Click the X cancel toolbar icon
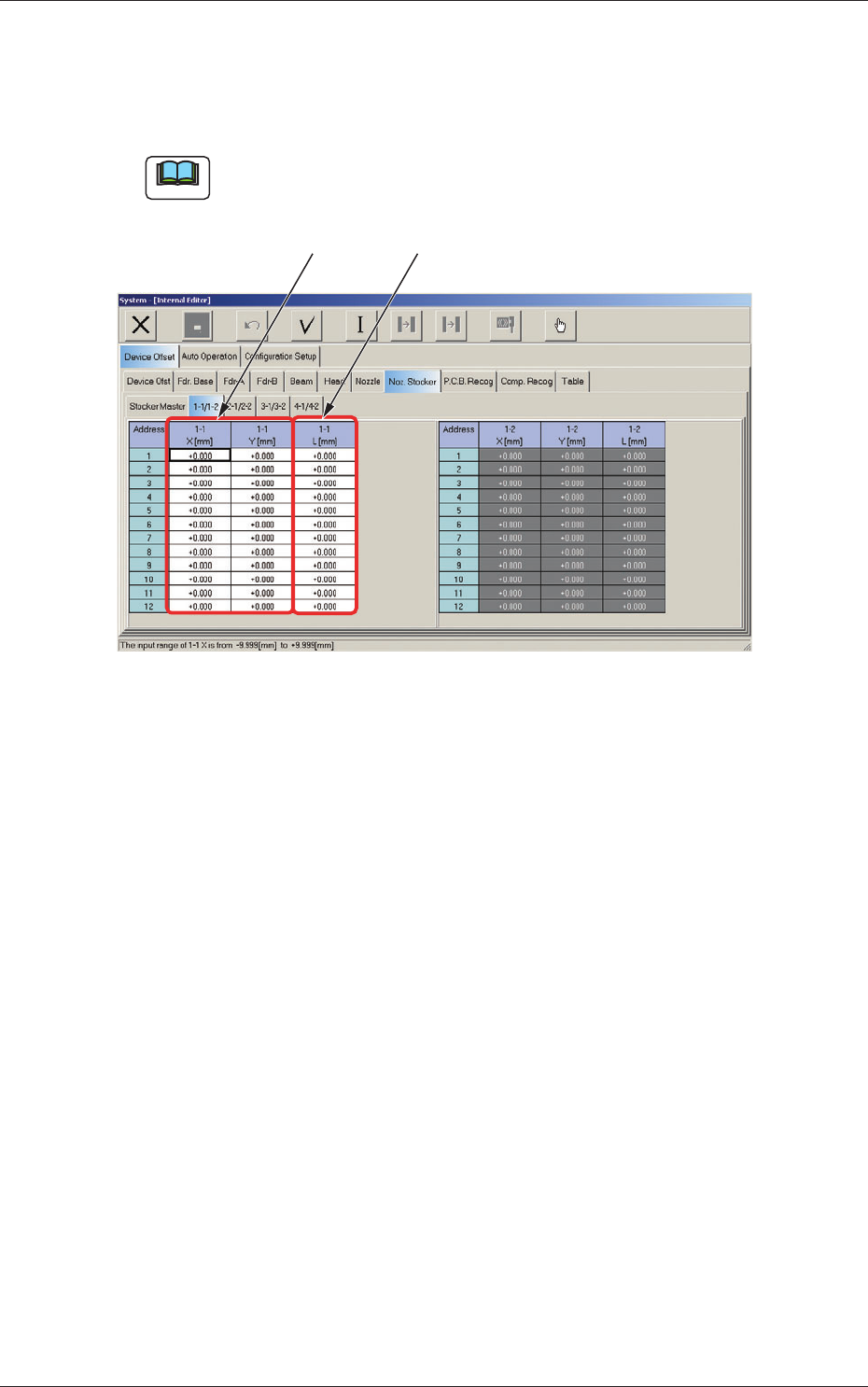Viewport: 868px width, 1387px height. (141, 325)
